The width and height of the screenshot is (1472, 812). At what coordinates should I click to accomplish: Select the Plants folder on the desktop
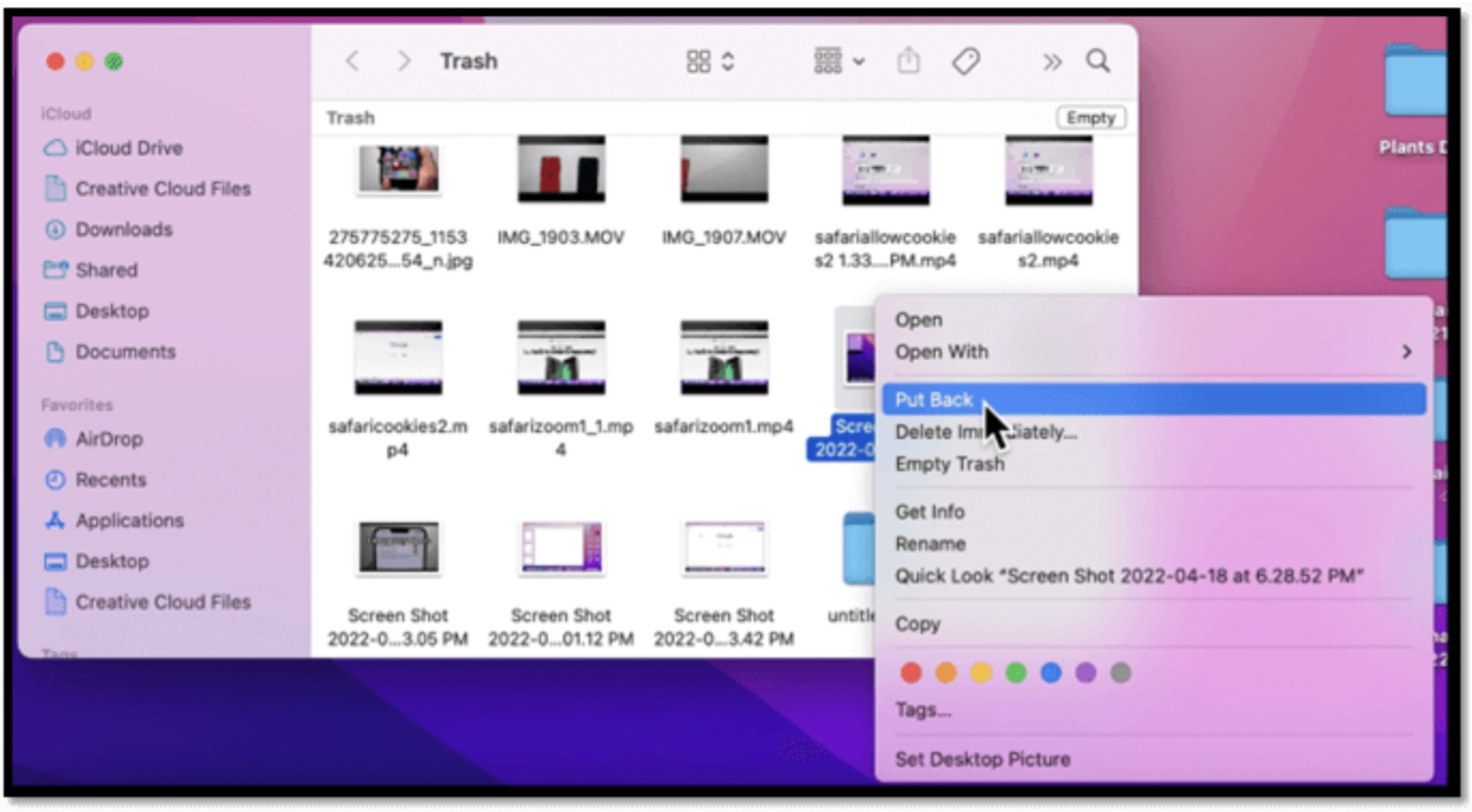click(x=1414, y=100)
